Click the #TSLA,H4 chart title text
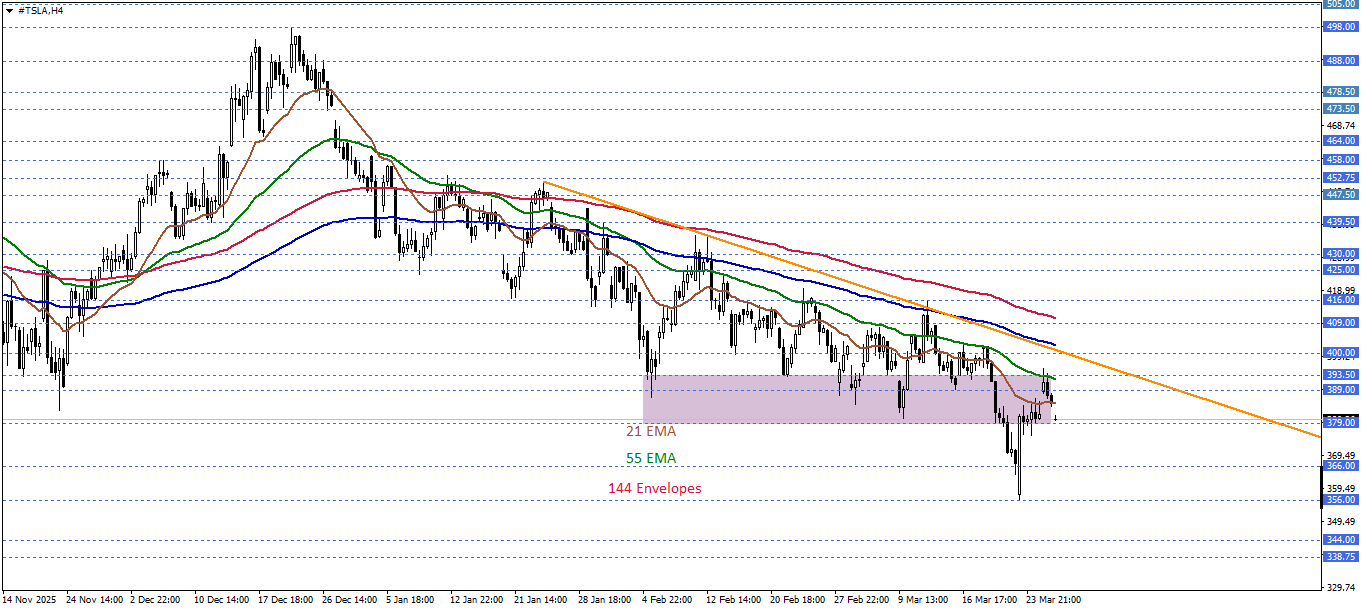Viewport: 1362px width, 611px height. 41,9
